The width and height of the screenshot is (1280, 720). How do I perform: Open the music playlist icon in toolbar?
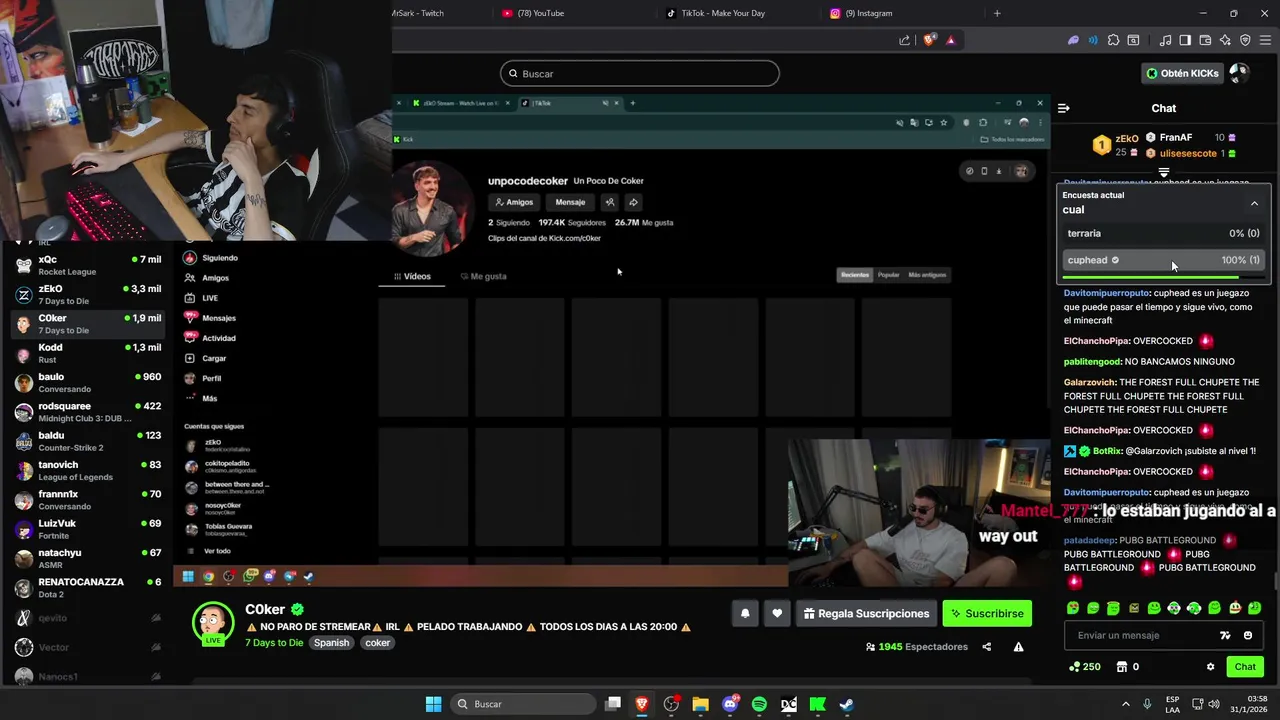coord(1165,40)
